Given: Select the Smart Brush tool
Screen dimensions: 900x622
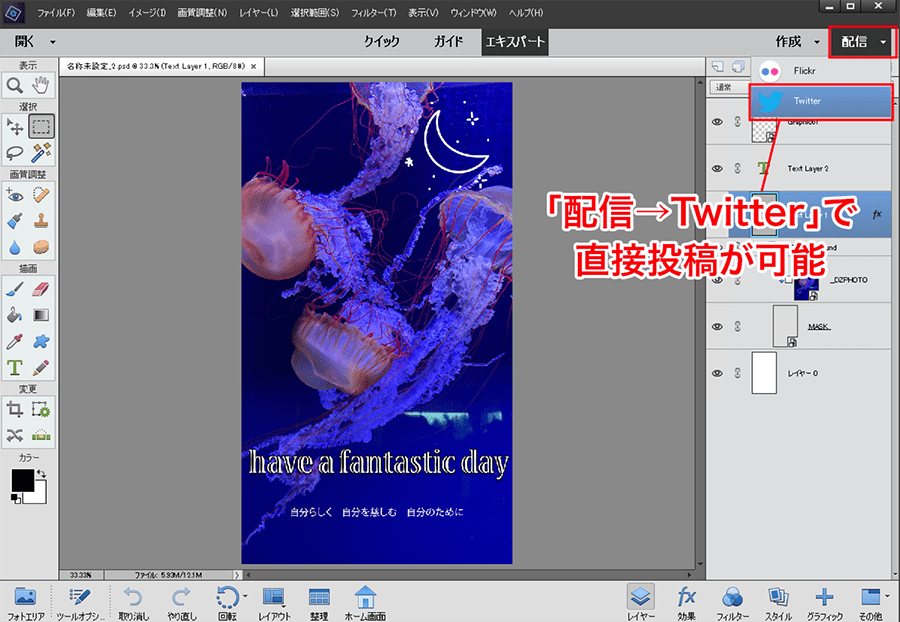Looking at the screenshot, I should [x=14, y=221].
